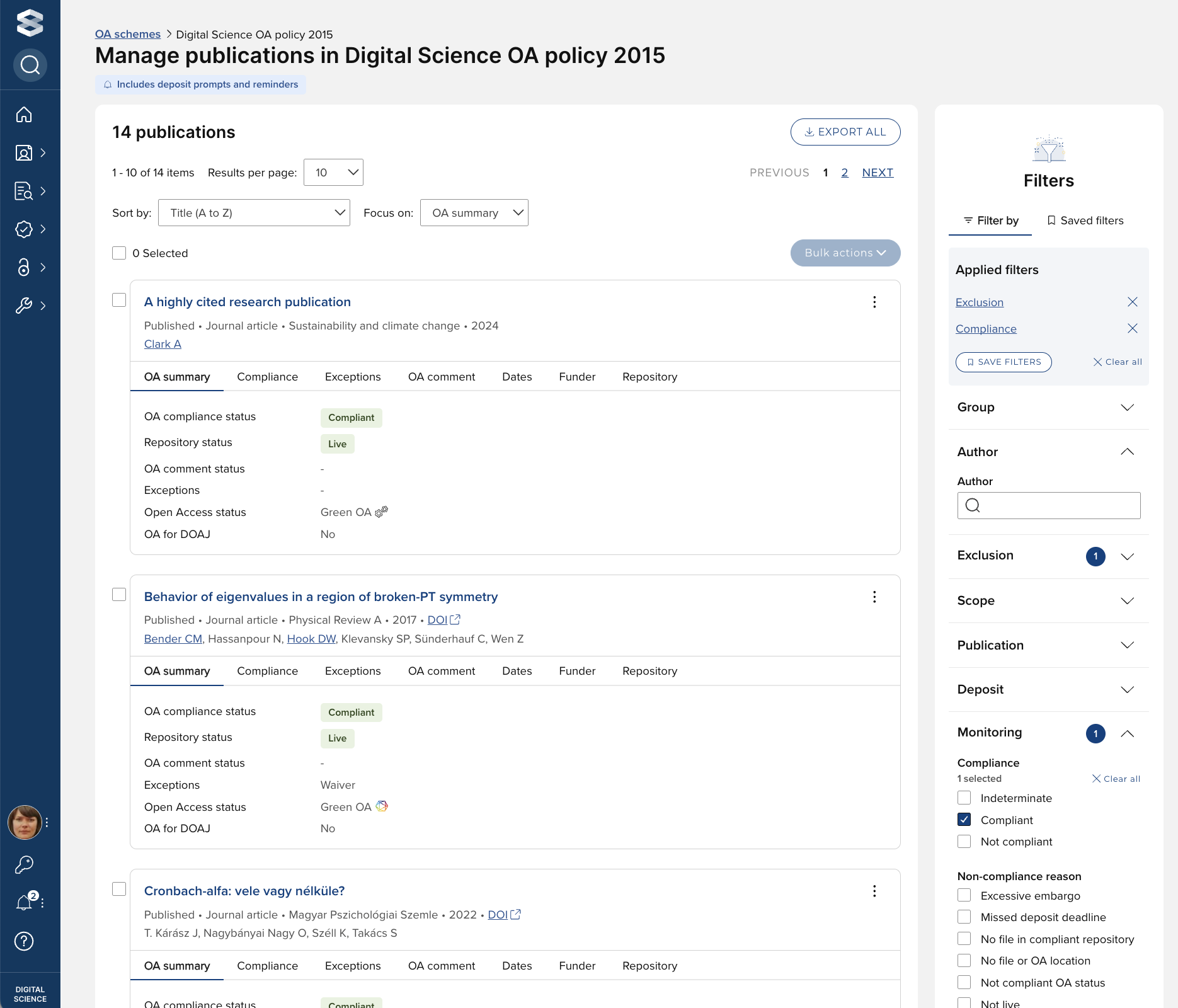Open the key icon in sidebar
The height and width of the screenshot is (1008, 1178).
coord(24,864)
